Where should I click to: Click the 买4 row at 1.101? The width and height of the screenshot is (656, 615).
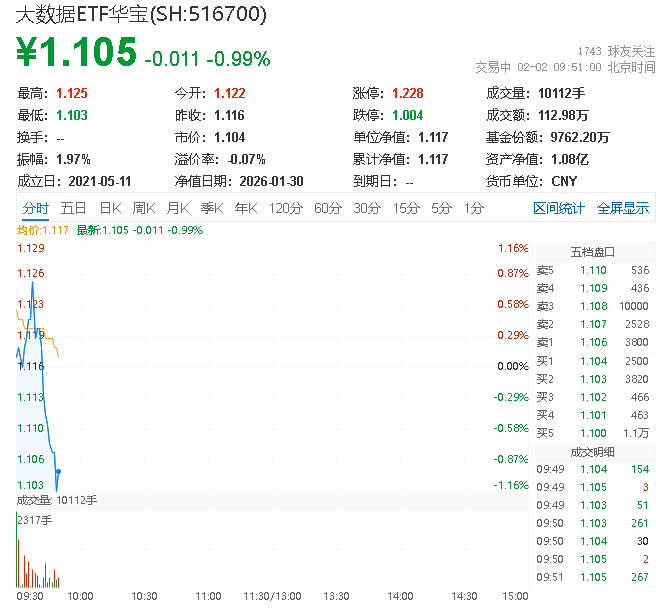tap(592, 415)
